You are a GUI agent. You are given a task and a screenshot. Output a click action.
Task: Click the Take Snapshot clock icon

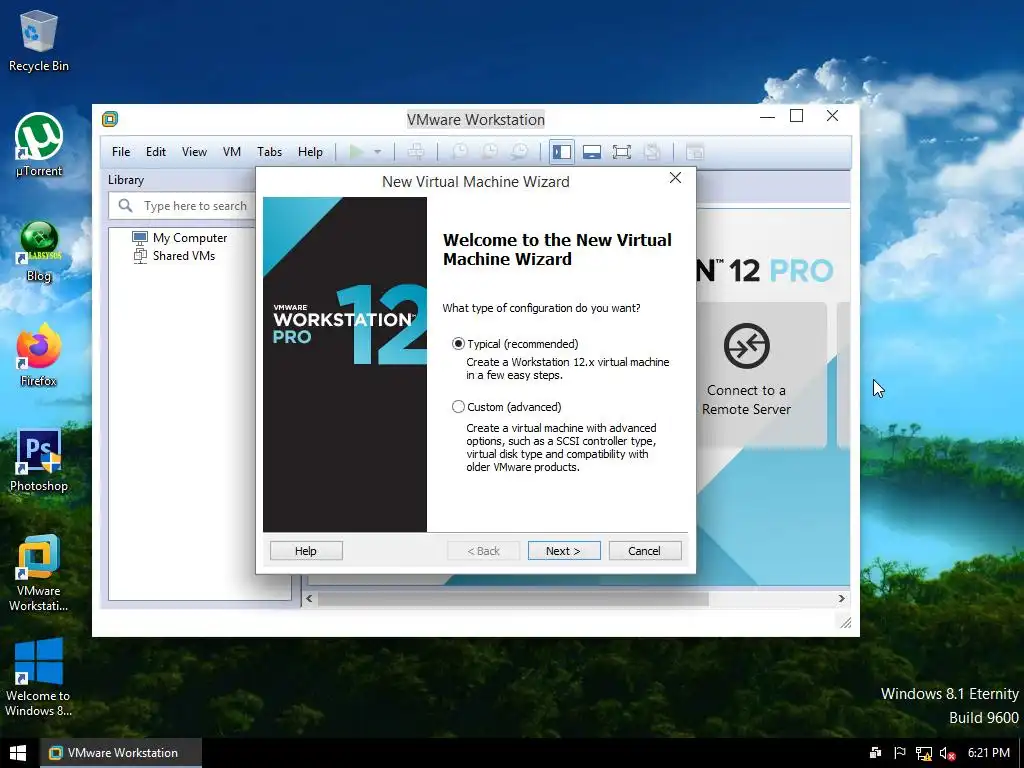pyautogui.click(x=460, y=152)
